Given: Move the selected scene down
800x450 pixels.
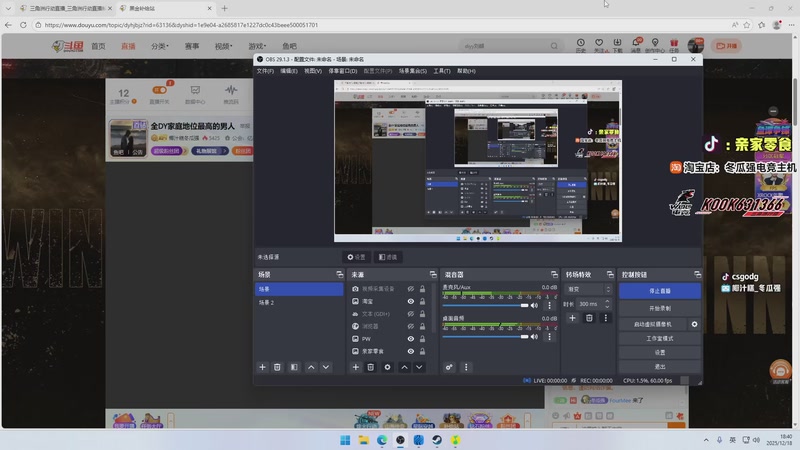Looking at the screenshot, I should click(x=326, y=367).
